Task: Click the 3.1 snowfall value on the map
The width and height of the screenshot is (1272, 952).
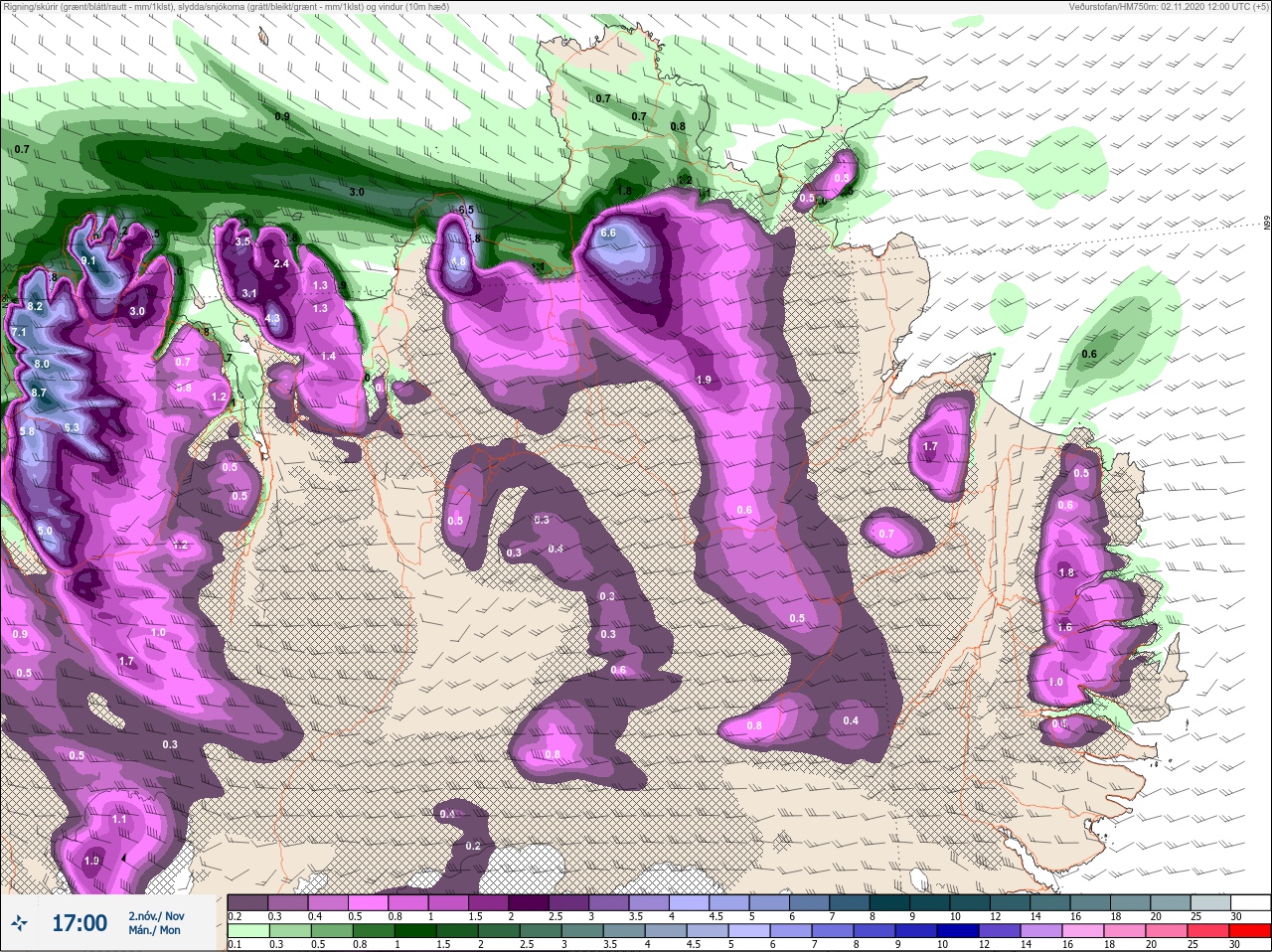Action: (249, 294)
